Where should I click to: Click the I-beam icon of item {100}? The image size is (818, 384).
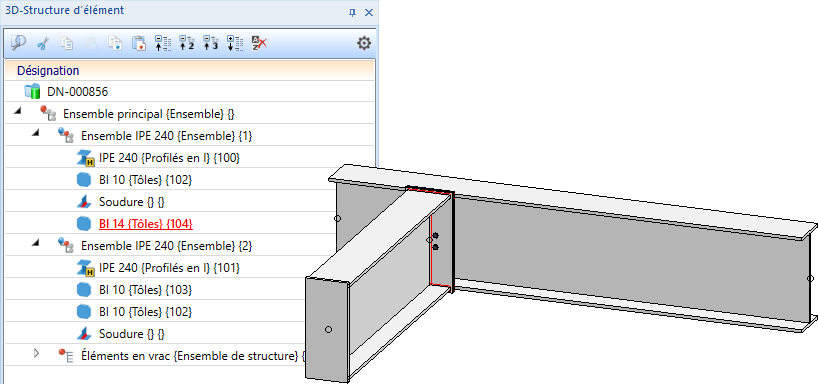[86, 158]
